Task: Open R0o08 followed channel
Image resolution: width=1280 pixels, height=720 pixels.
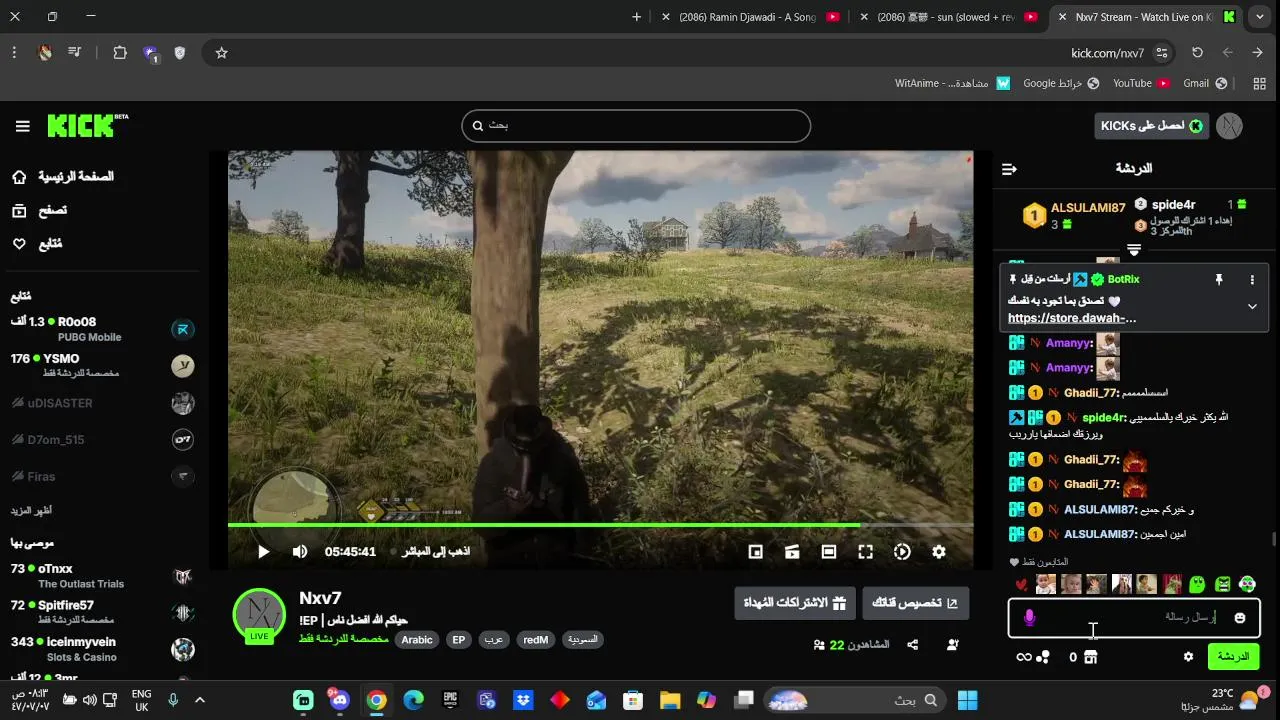Action: point(102,329)
